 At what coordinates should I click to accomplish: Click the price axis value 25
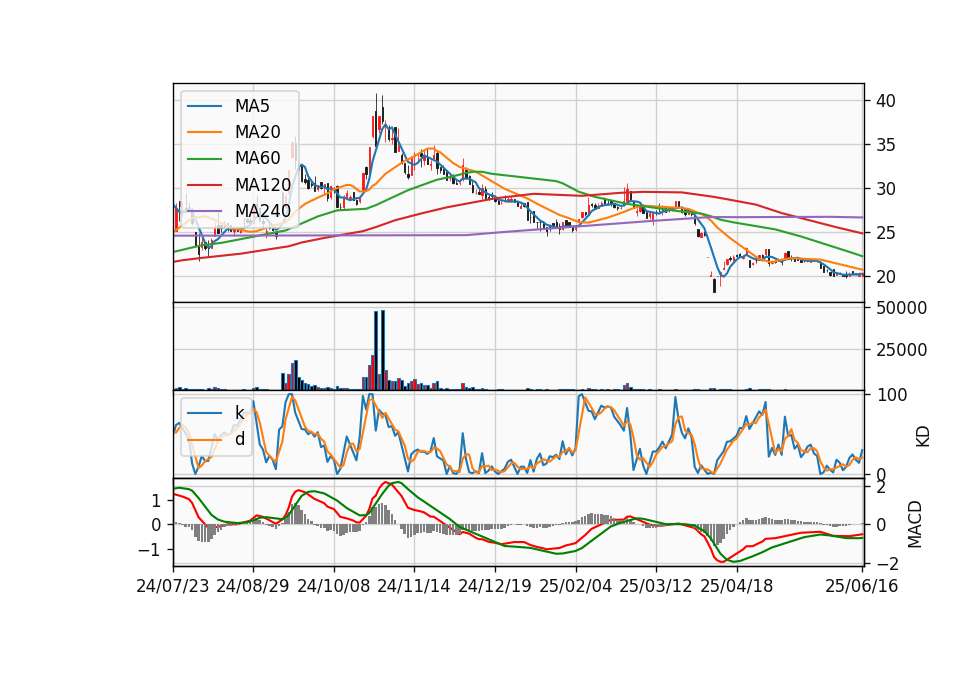pos(885,233)
